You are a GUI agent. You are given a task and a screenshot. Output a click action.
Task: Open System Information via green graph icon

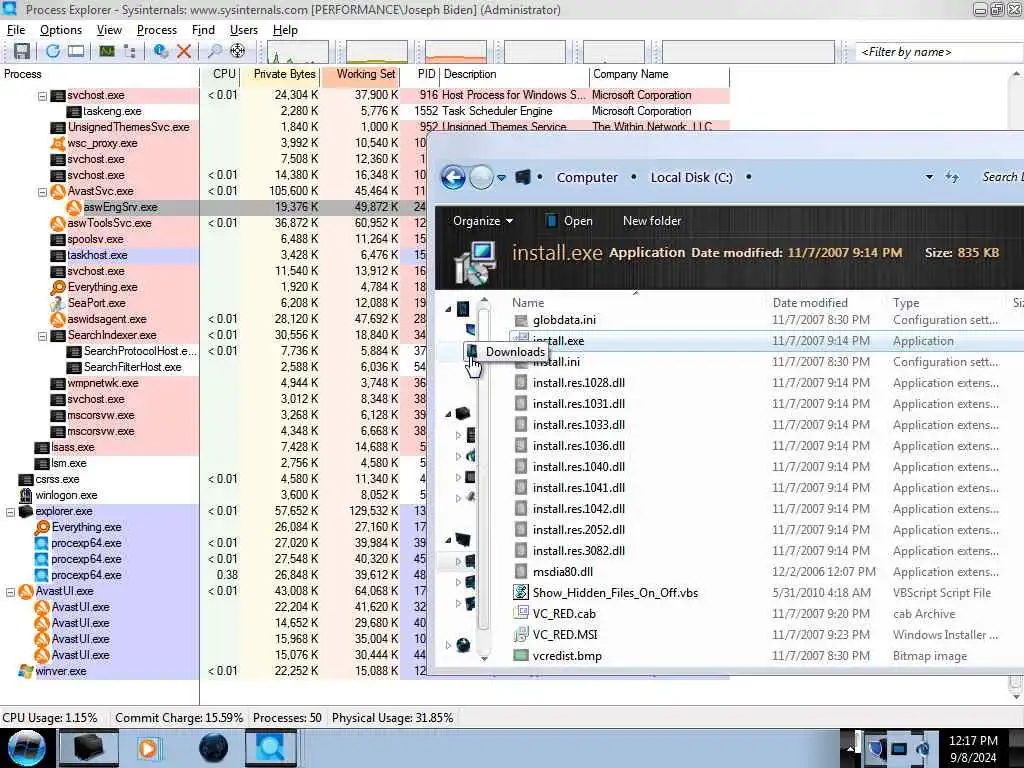(x=106, y=51)
